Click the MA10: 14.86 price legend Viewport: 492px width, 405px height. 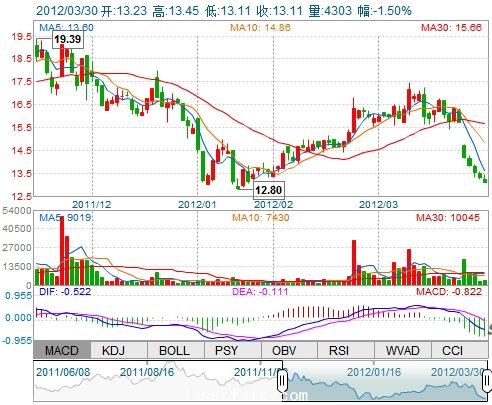[x=260, y=27]
